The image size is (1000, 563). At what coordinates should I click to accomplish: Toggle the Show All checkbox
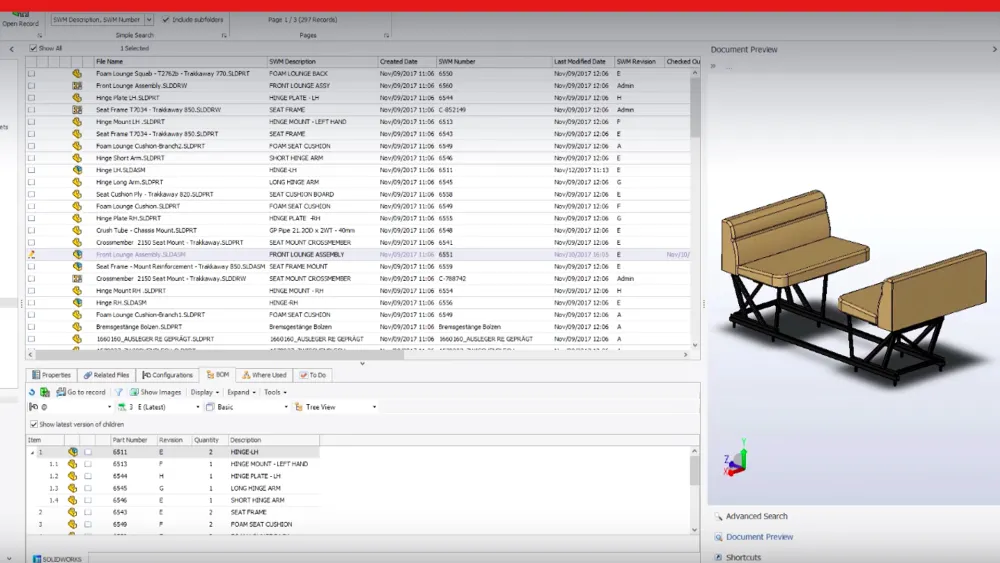[33, 48]
